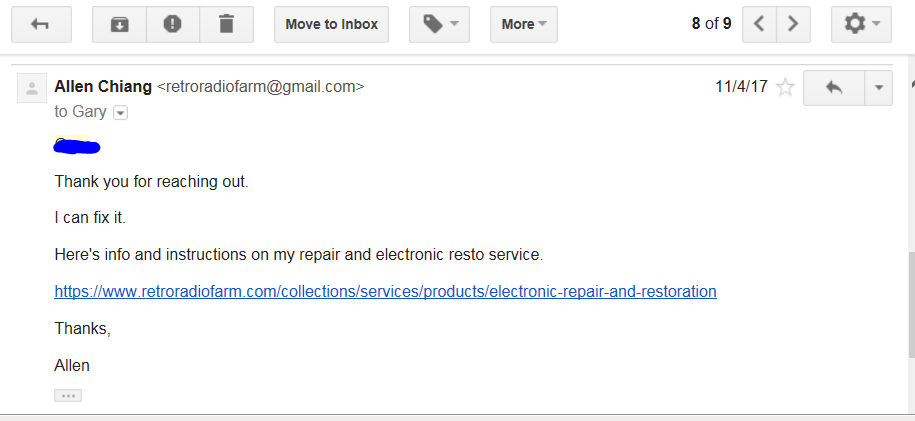This screenshot has width=915, height=421.
Task: Click the back arrow button
Action: (x=41, y=25)
